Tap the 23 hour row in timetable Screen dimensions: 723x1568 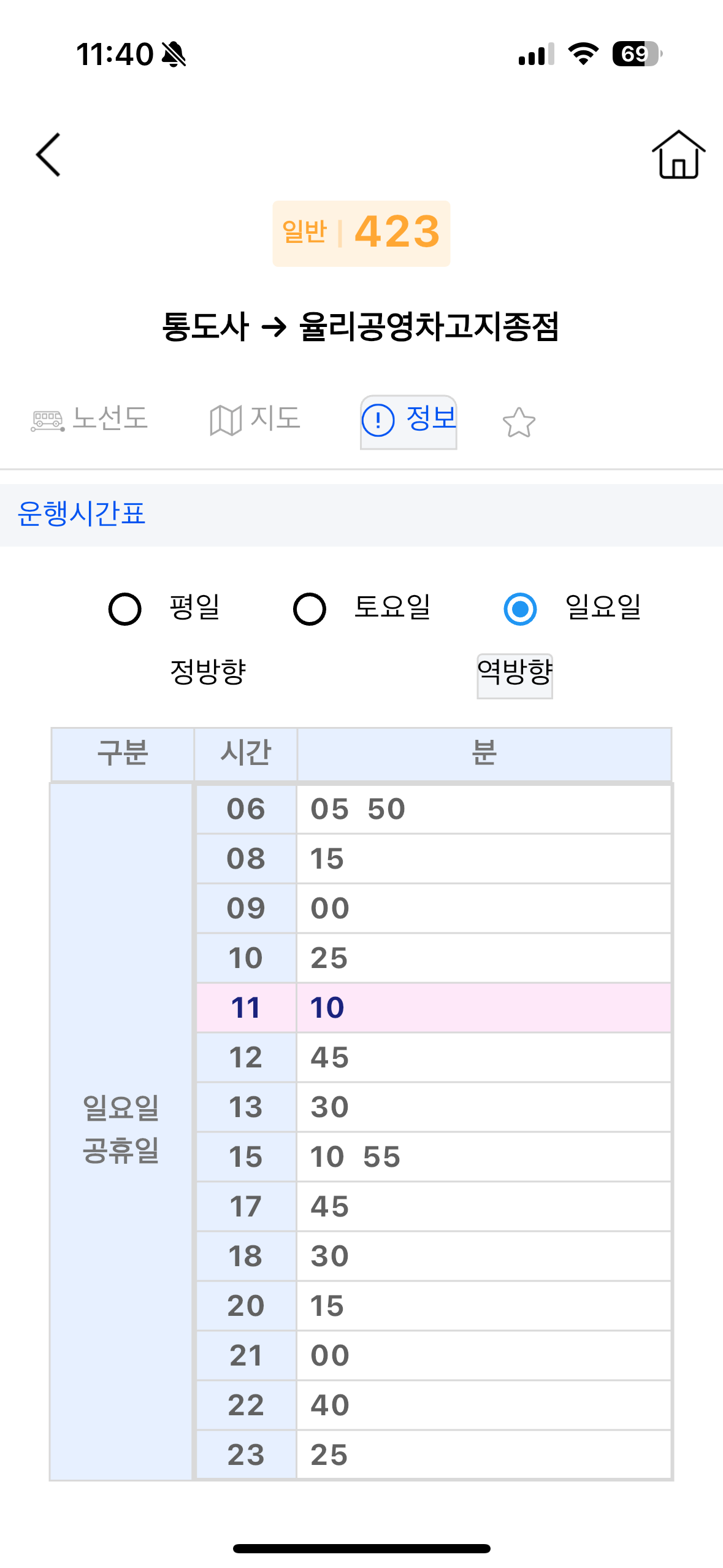point(433,1455)
